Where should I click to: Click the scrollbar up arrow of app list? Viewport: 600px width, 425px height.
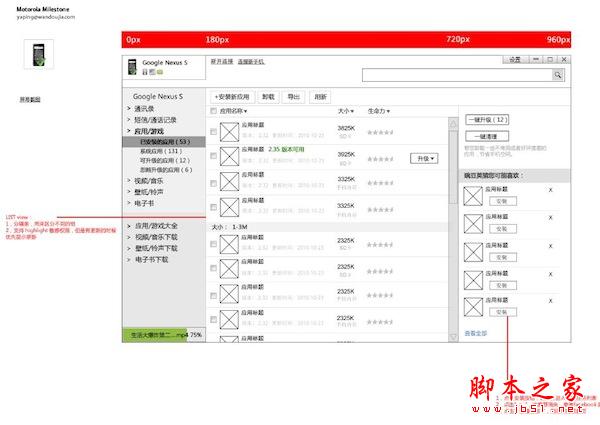453,124
